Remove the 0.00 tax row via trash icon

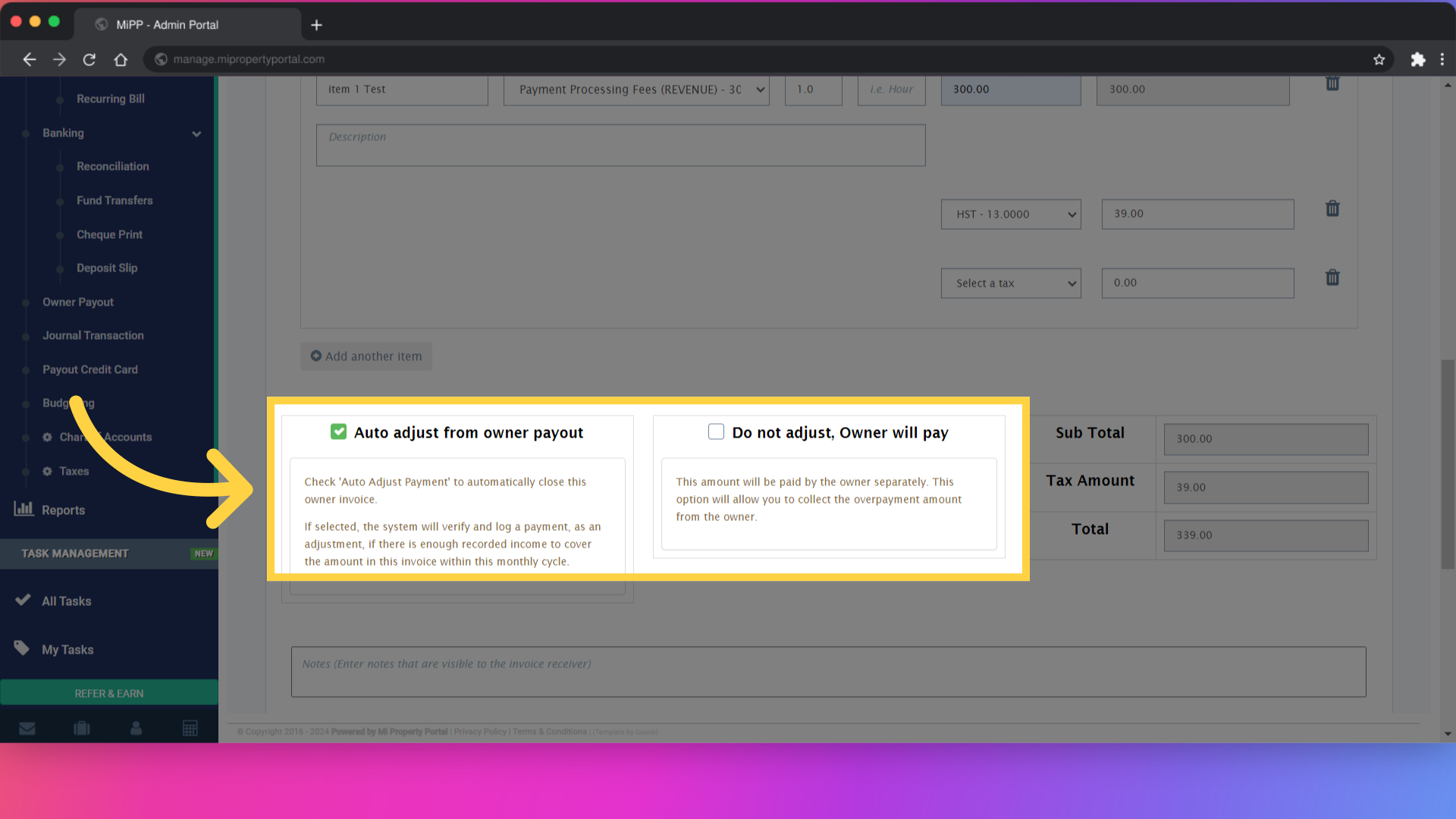[1332, 278]
